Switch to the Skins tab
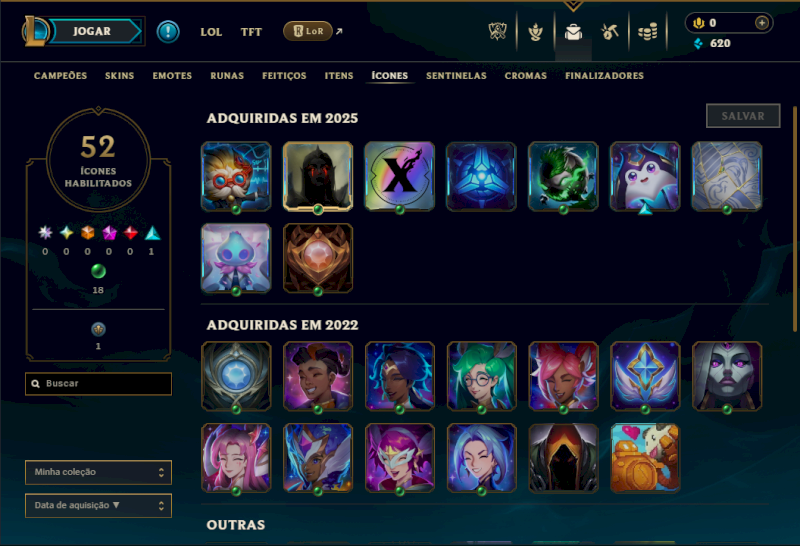The width and height of the screenshot is (800, 546). [x=119, y=76]
